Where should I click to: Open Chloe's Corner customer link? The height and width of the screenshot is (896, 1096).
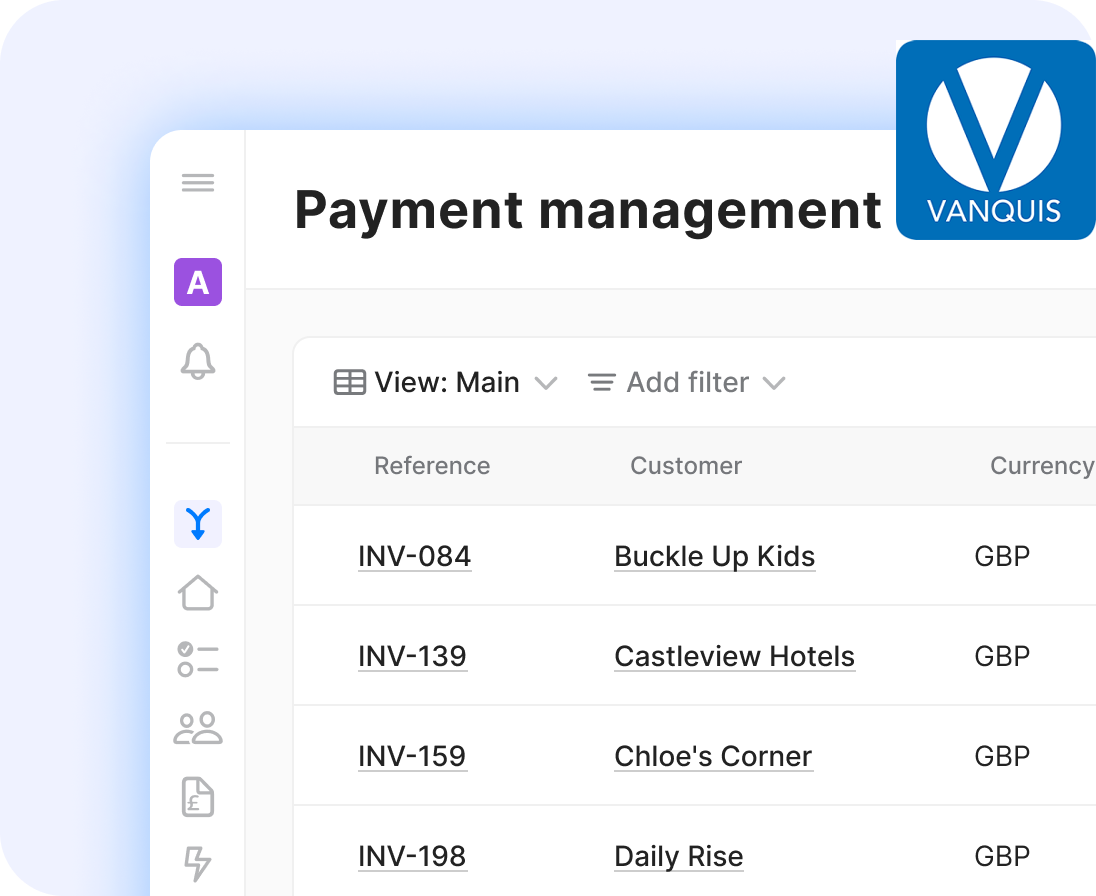click(x=713, y=756)
